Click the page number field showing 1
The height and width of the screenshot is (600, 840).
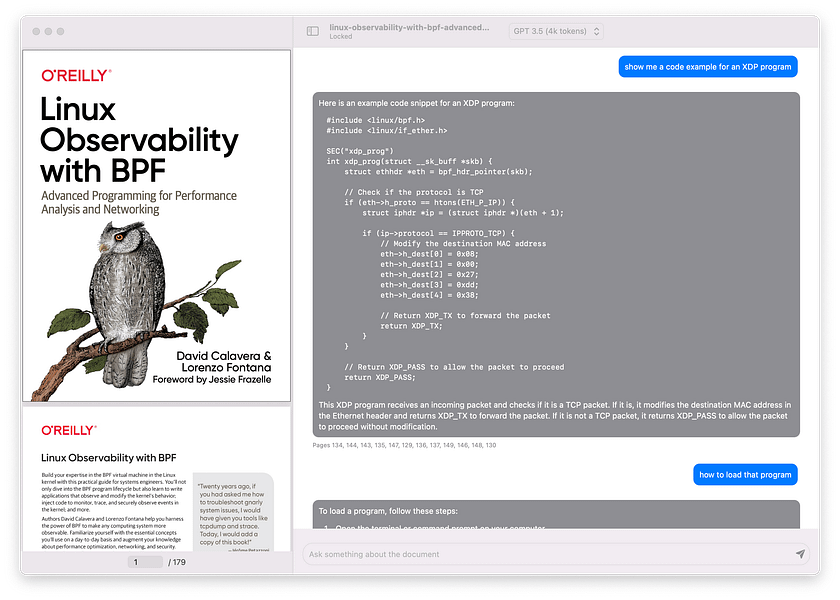point(145,562)
